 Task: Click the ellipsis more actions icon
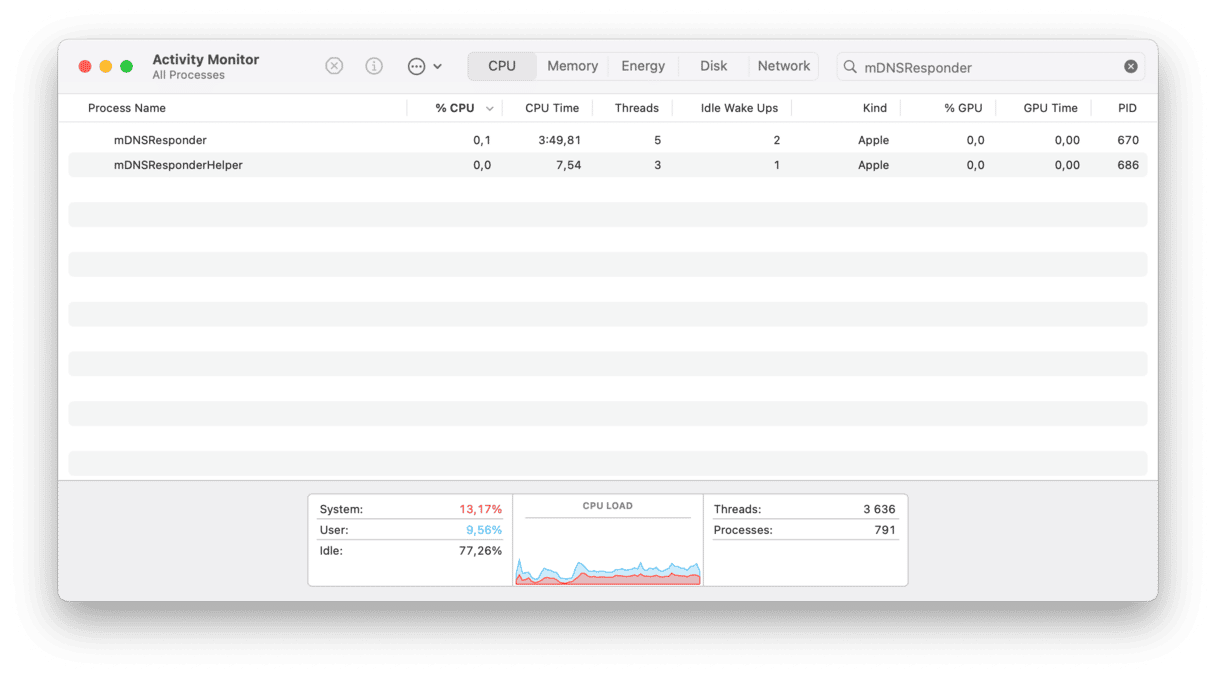coord(417,66)
